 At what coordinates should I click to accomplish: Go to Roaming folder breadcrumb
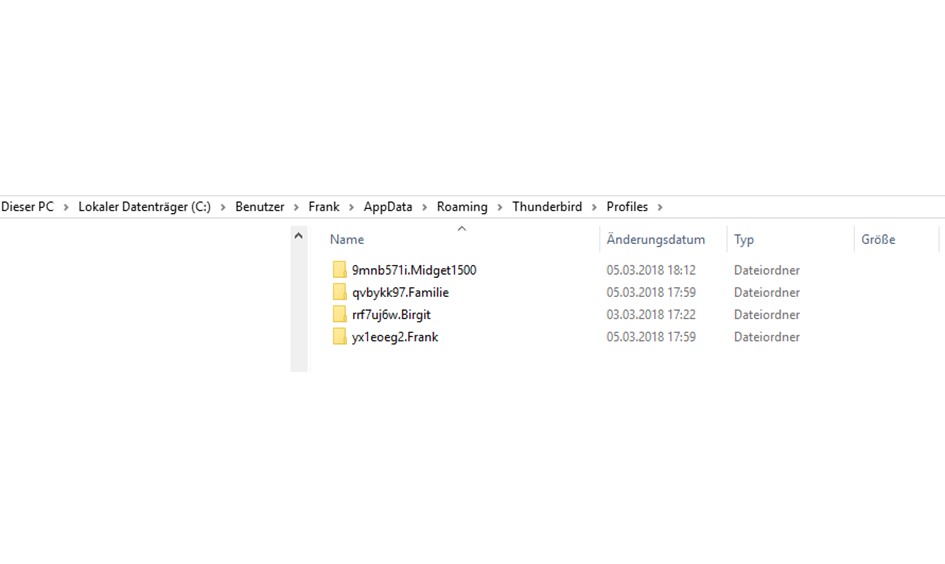[x=462, y=207]
